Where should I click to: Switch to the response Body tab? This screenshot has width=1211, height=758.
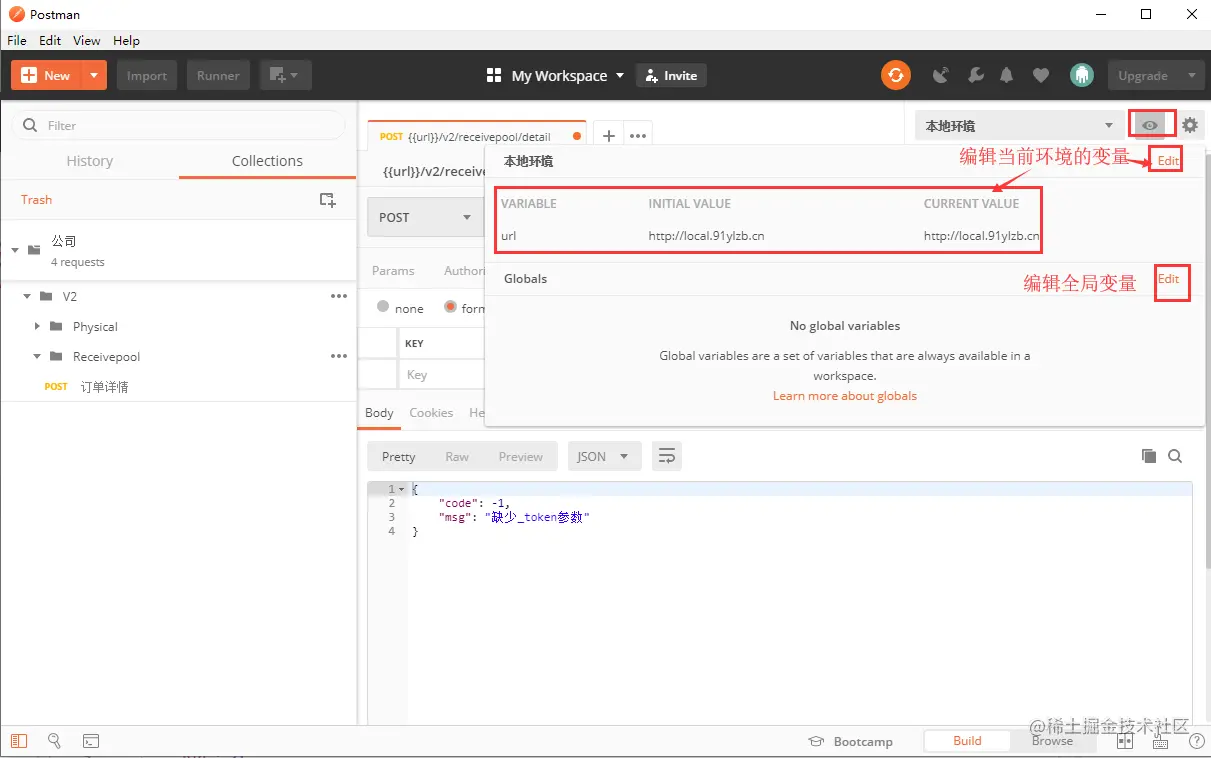click(379, 413)
